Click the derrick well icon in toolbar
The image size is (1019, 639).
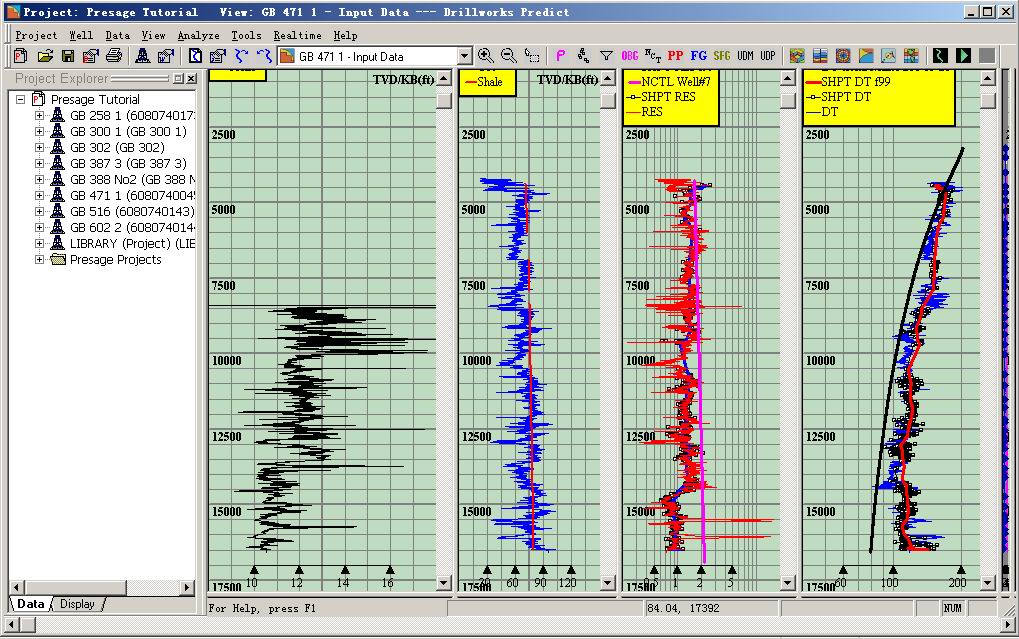click(x=142, y=56)
